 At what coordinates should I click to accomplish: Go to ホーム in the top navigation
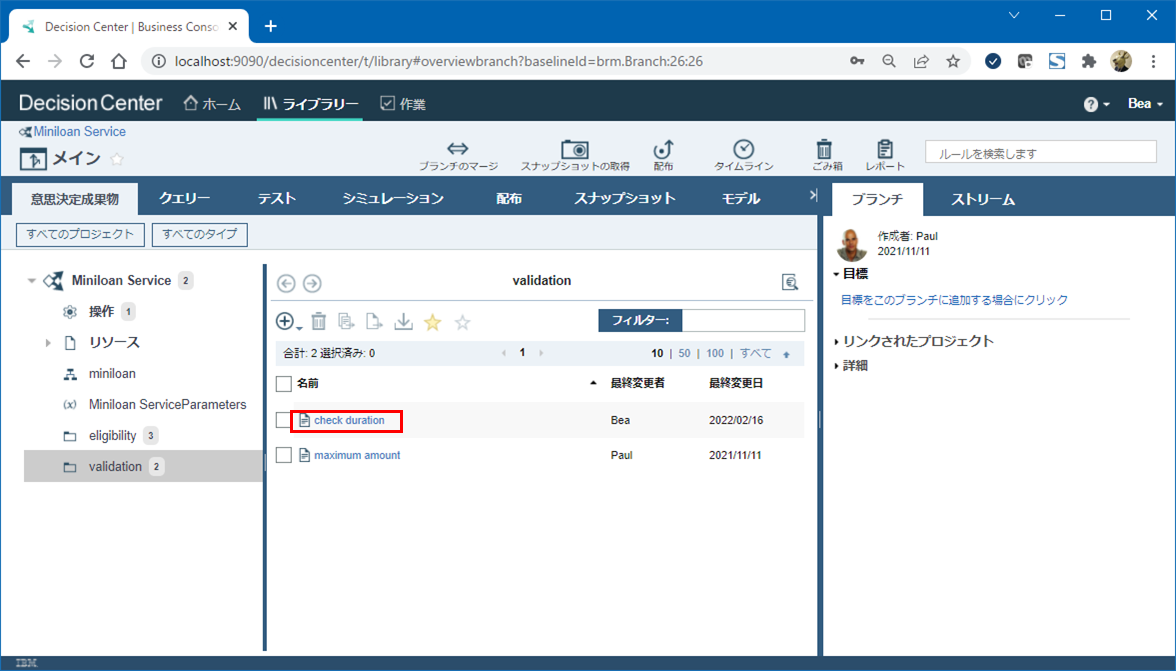tap(212, 104)
